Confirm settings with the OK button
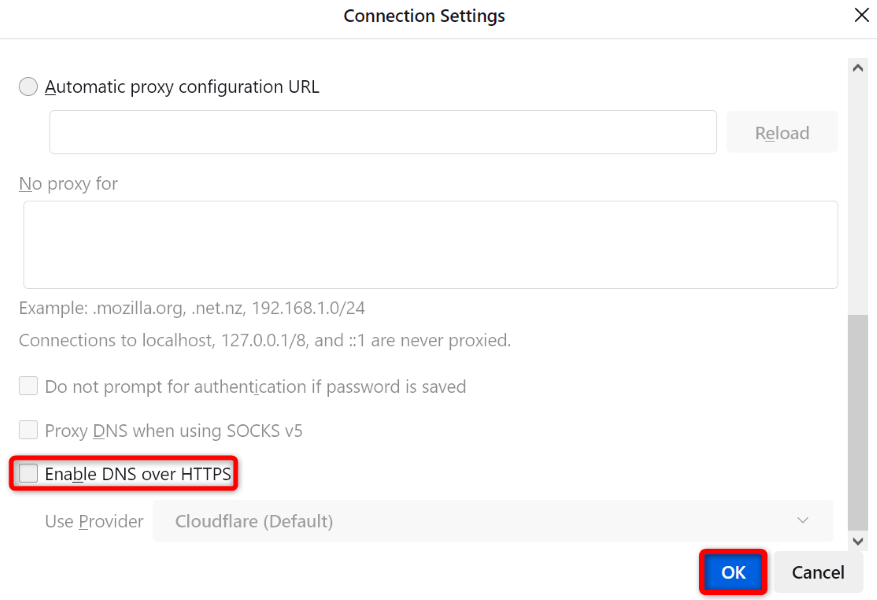Screen dimensions: 877x600 pyautogui.click(x=733, y=572)
